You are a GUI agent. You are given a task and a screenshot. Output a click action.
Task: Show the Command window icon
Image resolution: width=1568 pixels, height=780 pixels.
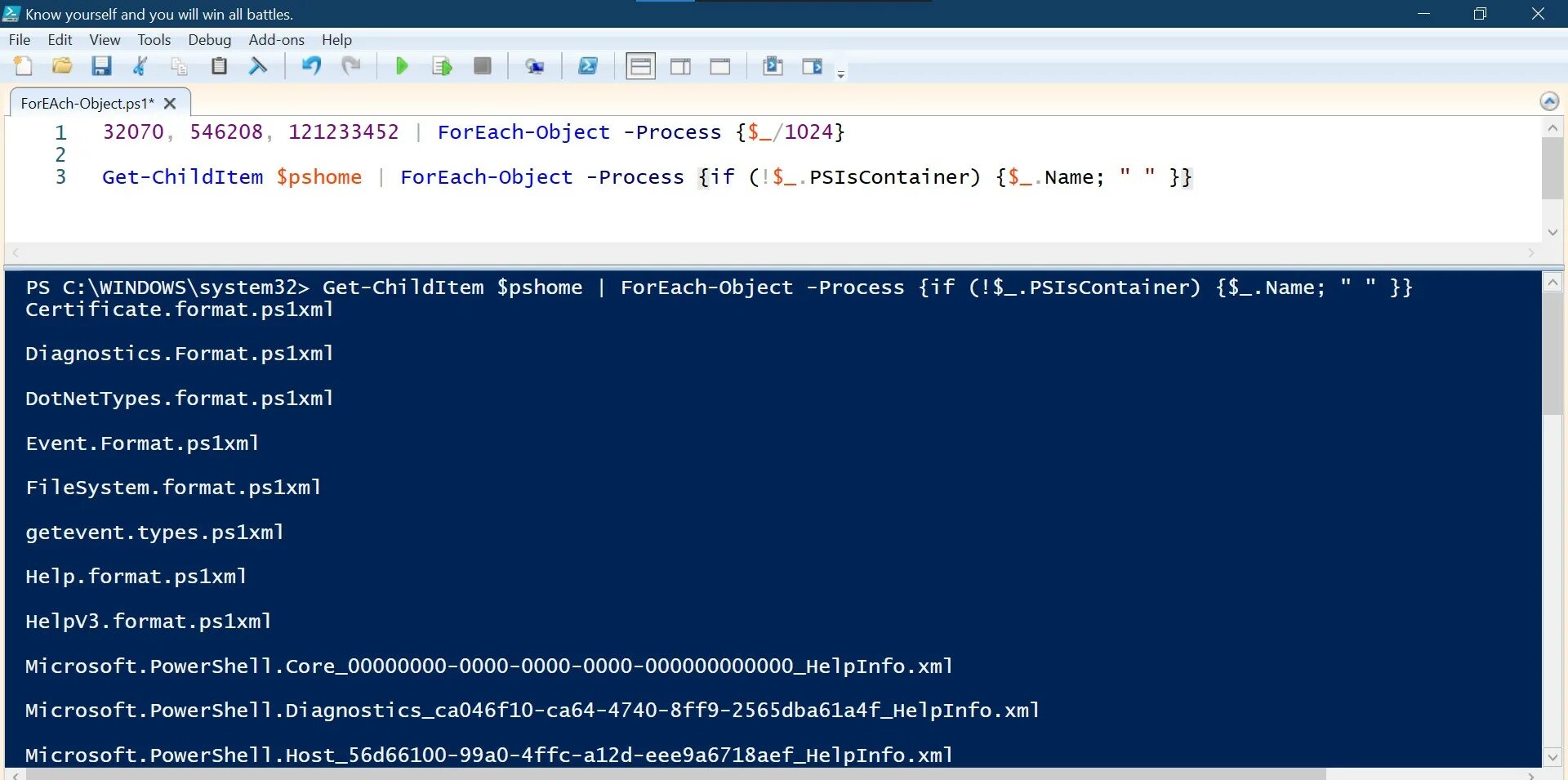click(x=773, y=66)
